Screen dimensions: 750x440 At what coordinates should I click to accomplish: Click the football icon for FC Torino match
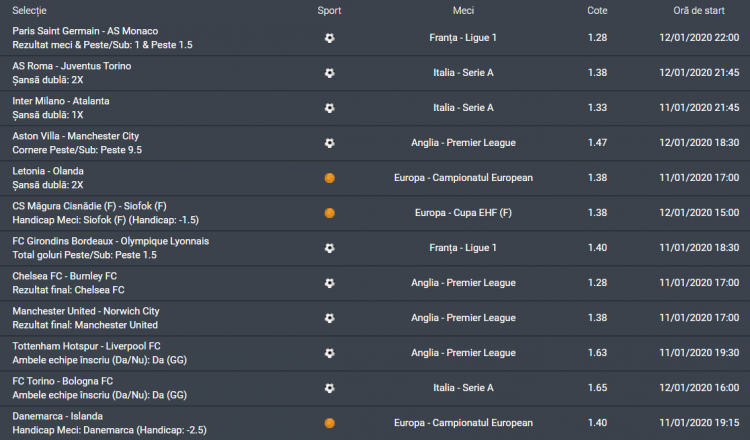[x=330, y=388]
